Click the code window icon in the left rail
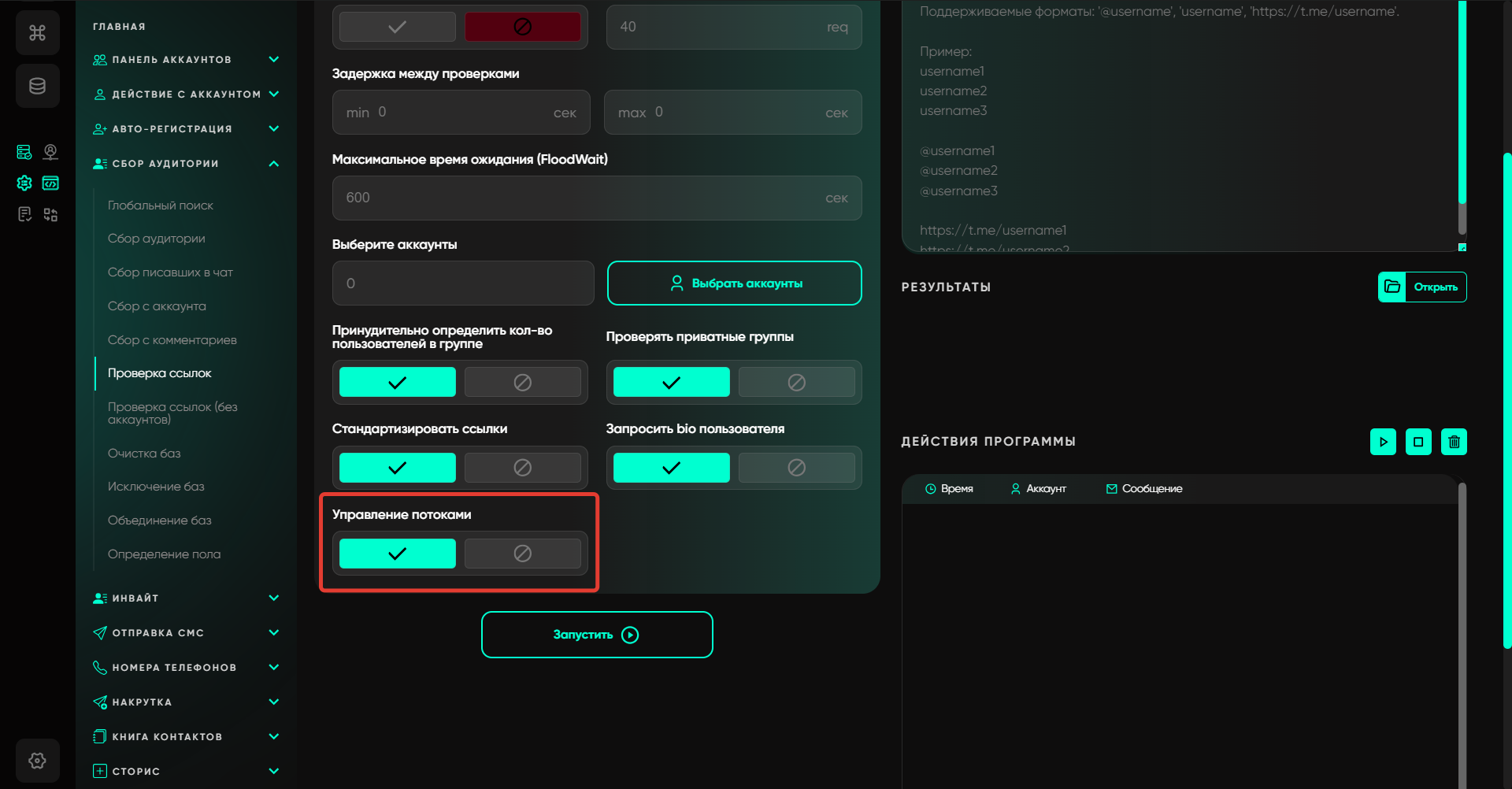The height and width of the screenshot is (789, 1512). click(x=50, y=183)
